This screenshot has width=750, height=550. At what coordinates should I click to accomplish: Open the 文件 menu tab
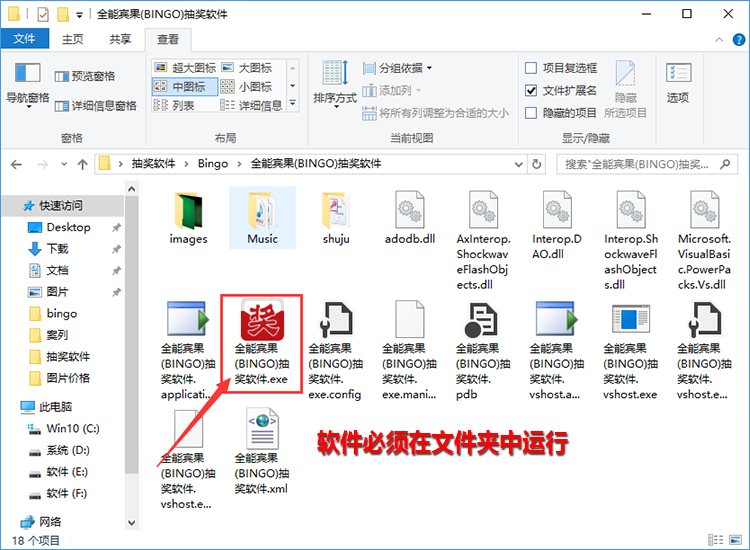pyautogui.click(x=26, y=39)
